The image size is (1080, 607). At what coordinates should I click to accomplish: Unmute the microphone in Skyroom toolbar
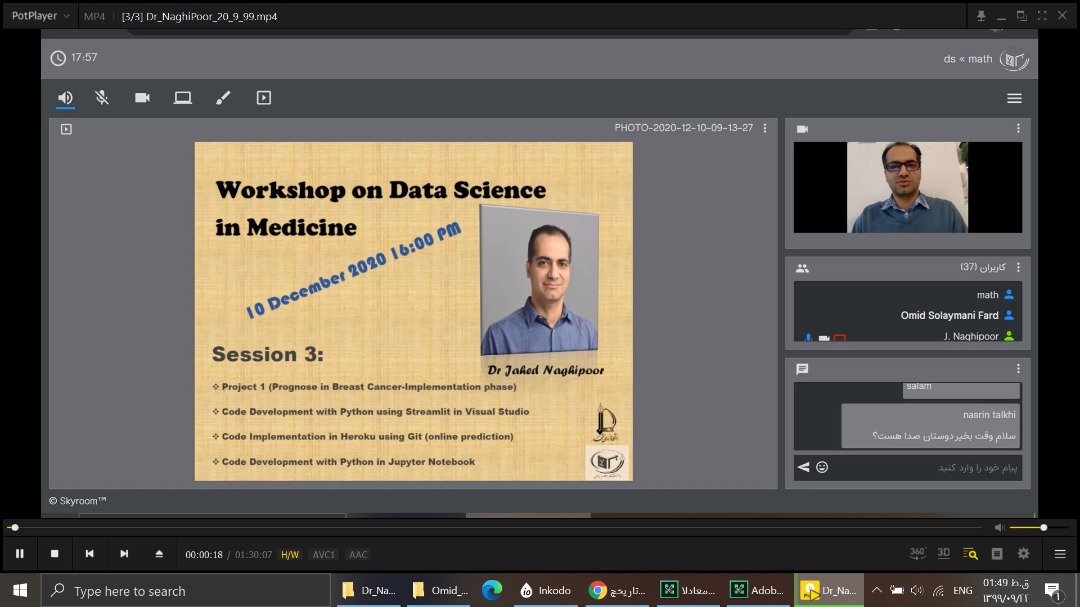[x=102, y=98]
